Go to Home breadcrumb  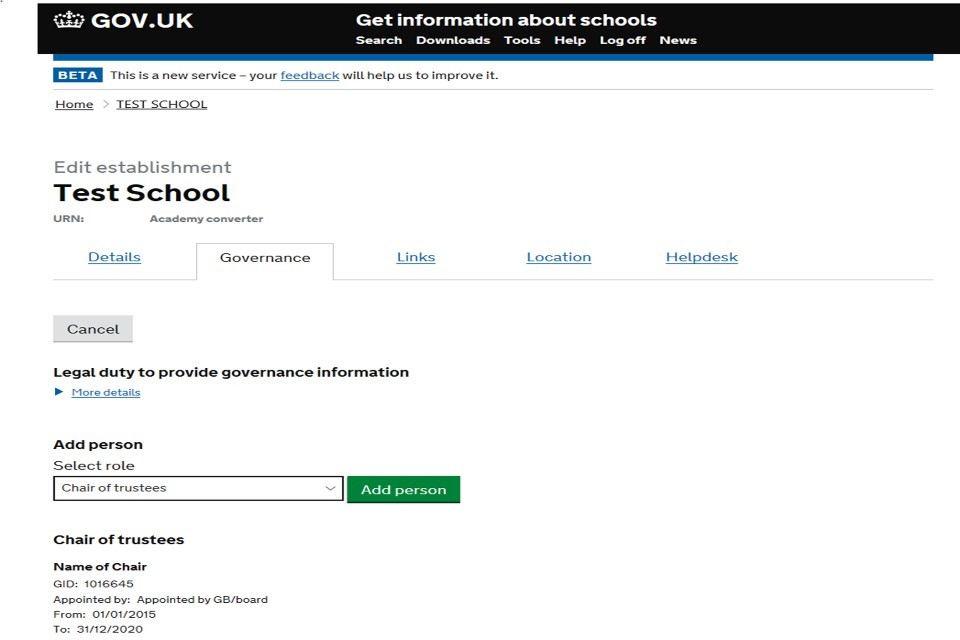pos(74,104)
